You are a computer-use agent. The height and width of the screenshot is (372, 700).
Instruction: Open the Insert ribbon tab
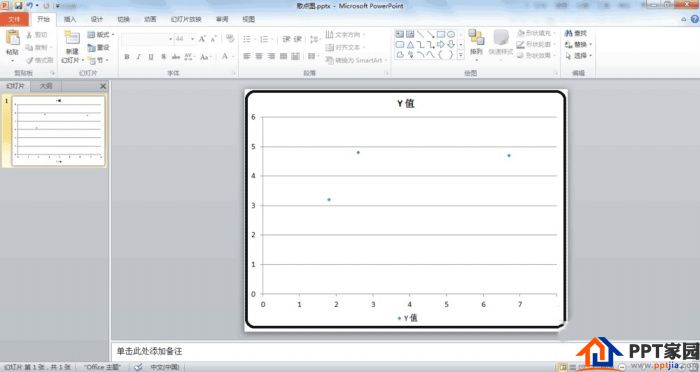click(x=70, y=19)
